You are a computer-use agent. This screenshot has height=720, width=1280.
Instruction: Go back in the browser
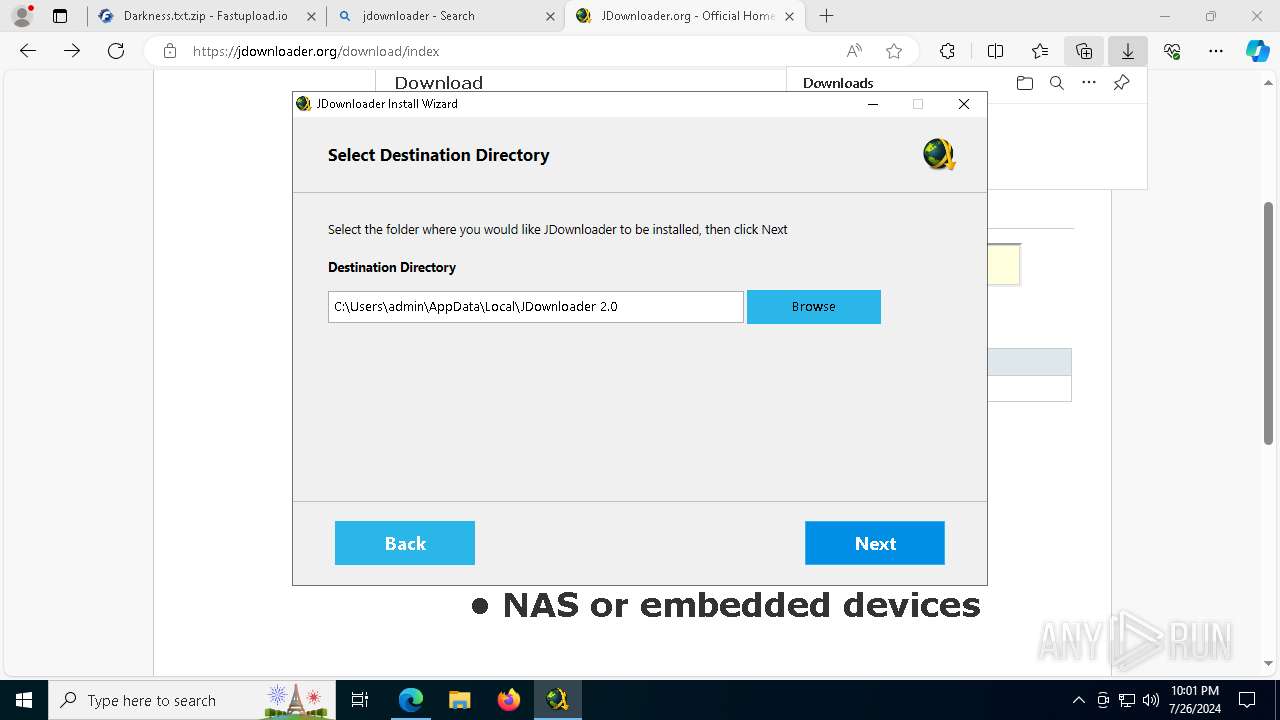point(28,51)
